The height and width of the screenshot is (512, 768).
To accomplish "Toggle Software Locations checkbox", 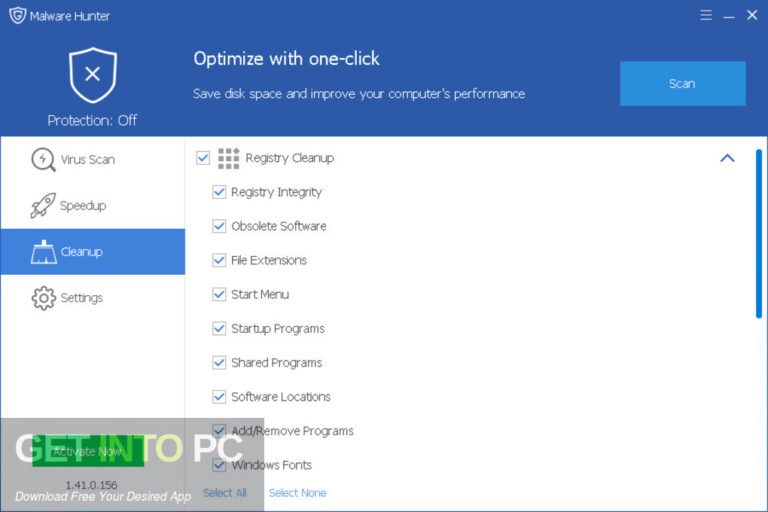I will 219,397.
